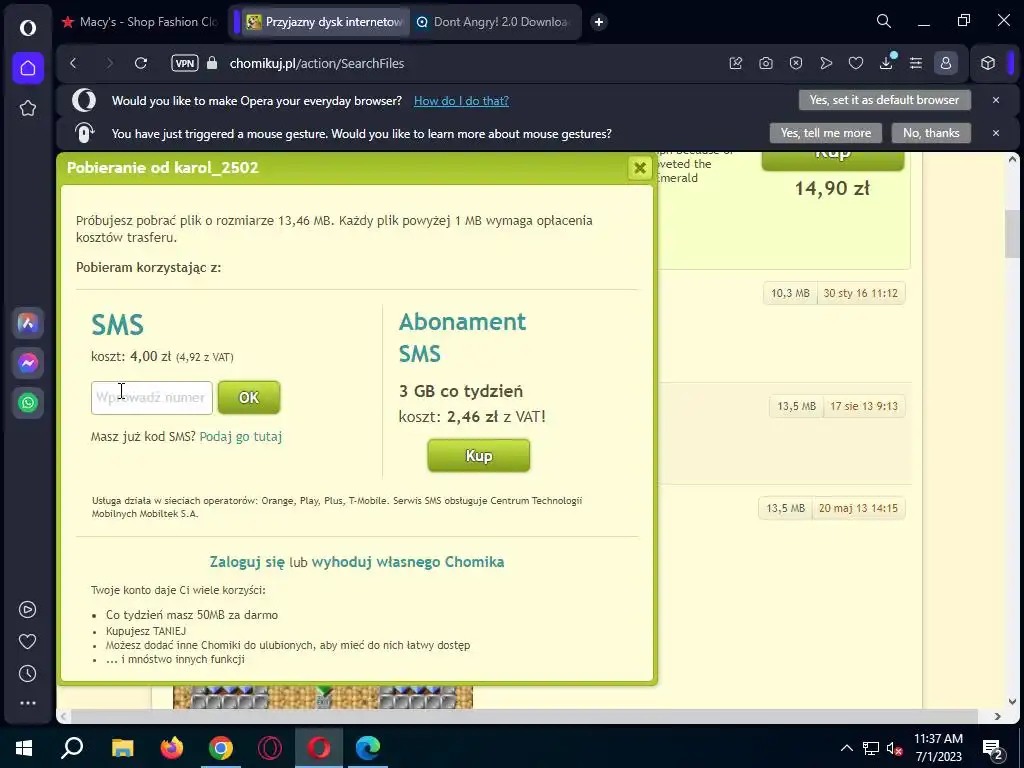
Task: Open the extensions cube icon
Action: coord(988,63)
